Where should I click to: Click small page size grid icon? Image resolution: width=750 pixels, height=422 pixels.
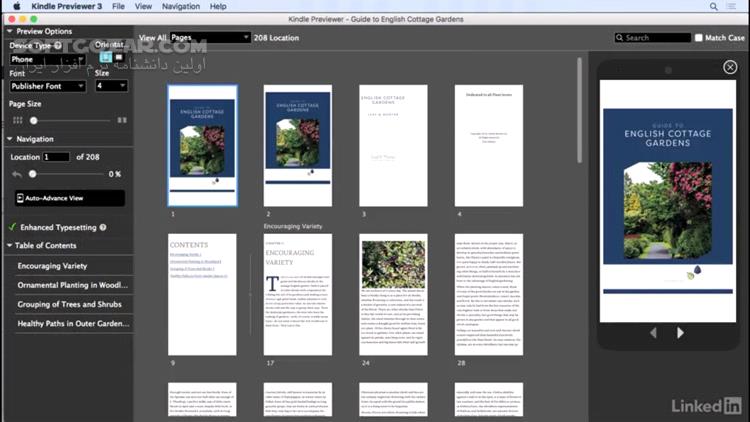pyautogui.click(x=18, y=120)
